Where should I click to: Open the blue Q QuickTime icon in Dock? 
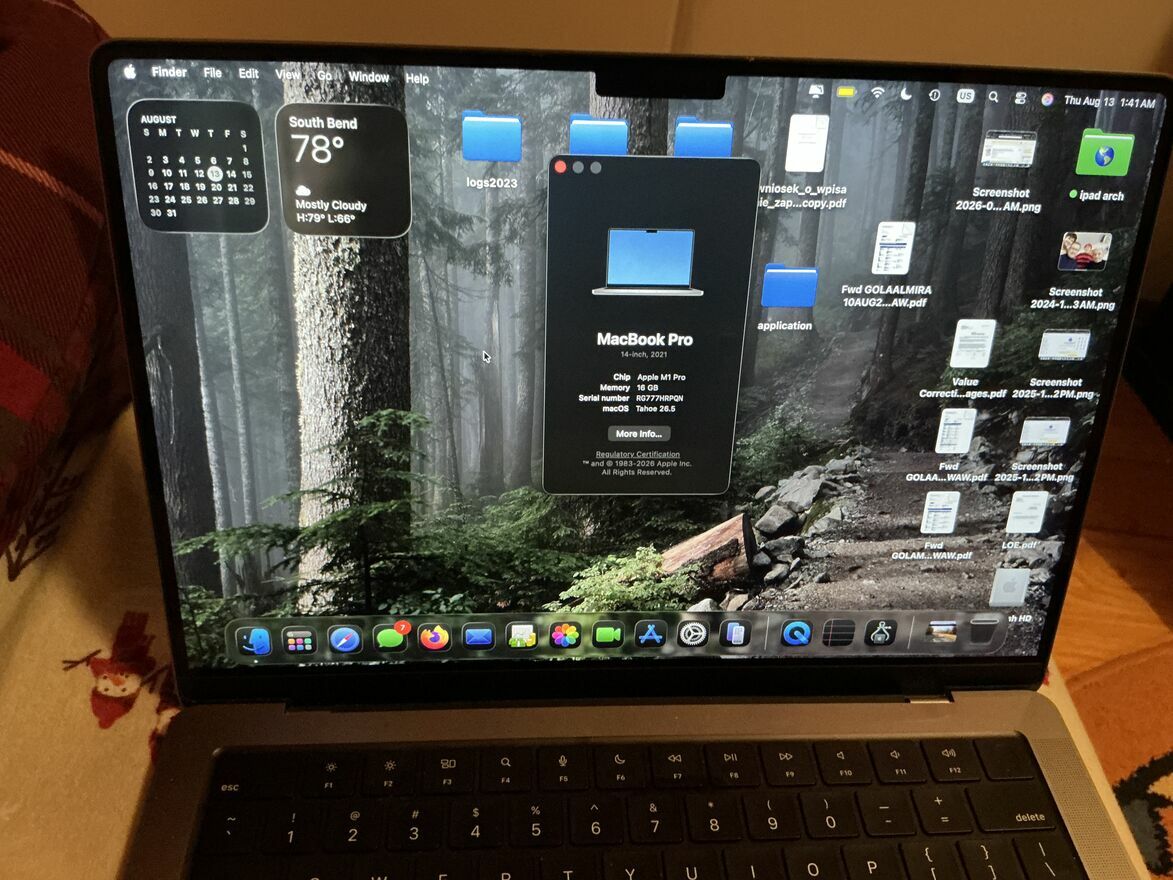pos(796,634)
